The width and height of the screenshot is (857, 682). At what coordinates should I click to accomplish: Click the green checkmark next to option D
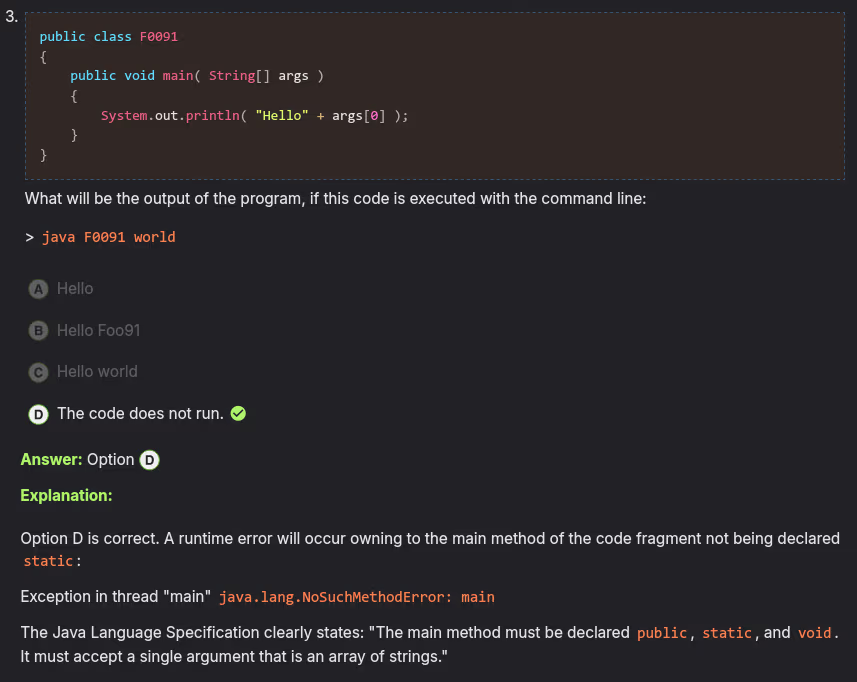(x=238, y=413)
